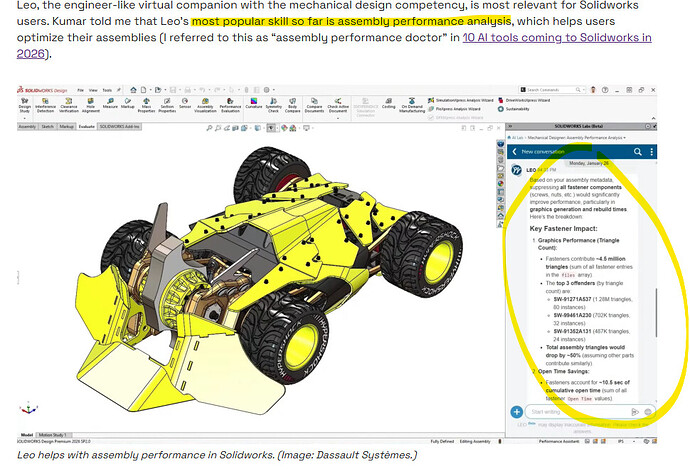Start DriveWorksXpress Wizard

pos(524,100)
